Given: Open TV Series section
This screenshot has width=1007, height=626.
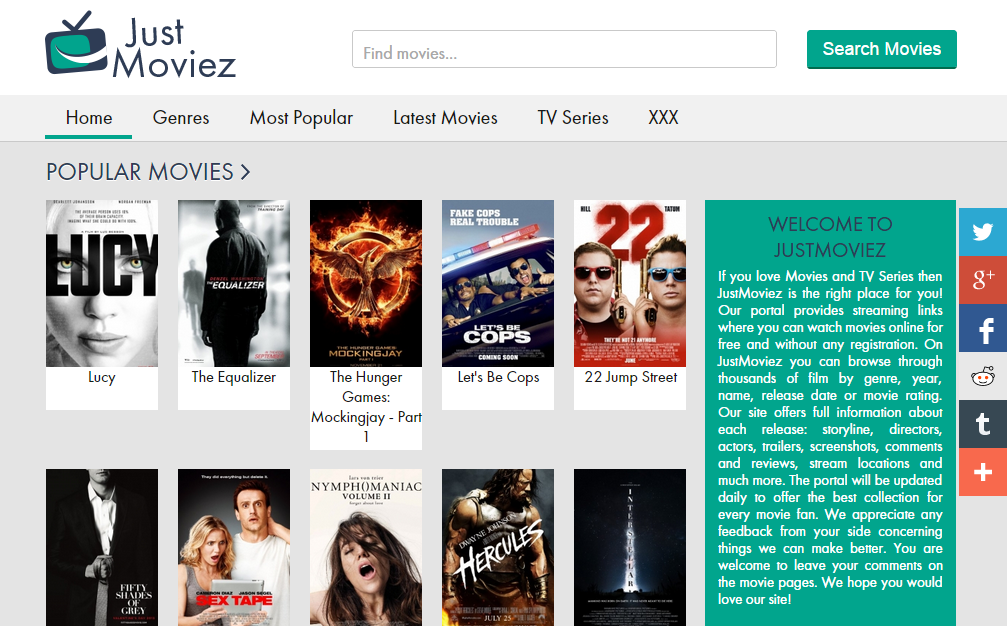Looking at the screenshot, I should pos(573,118).
